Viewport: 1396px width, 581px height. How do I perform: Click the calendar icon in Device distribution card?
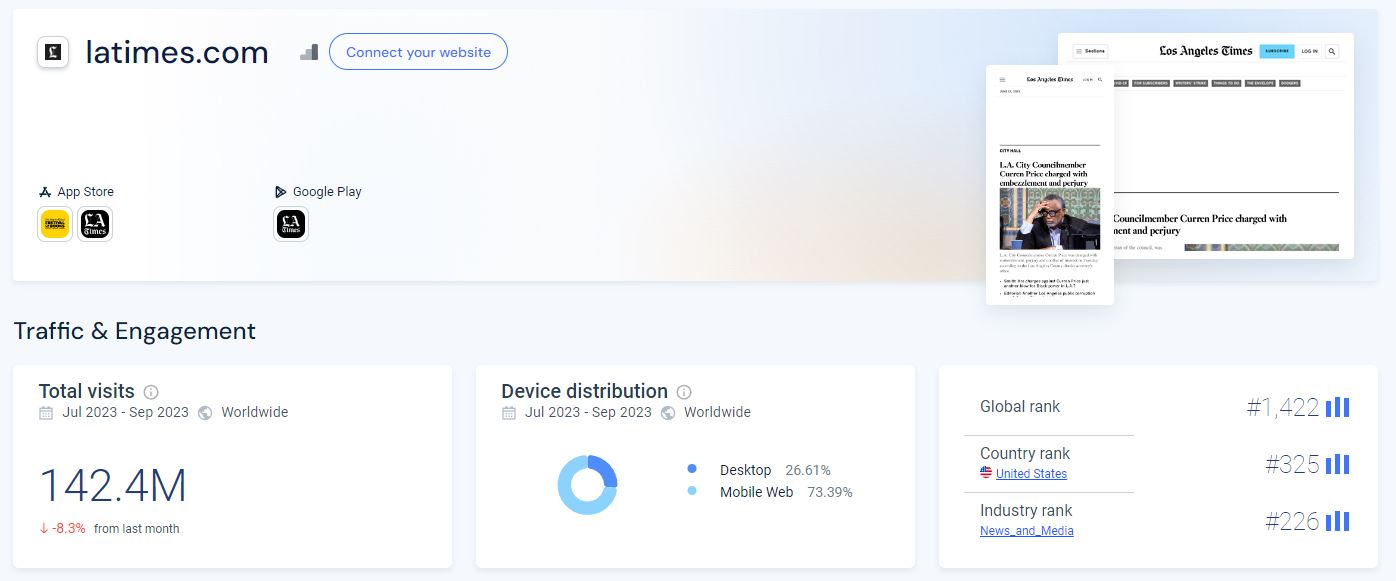pyautogui.click(x=509, y=413)
